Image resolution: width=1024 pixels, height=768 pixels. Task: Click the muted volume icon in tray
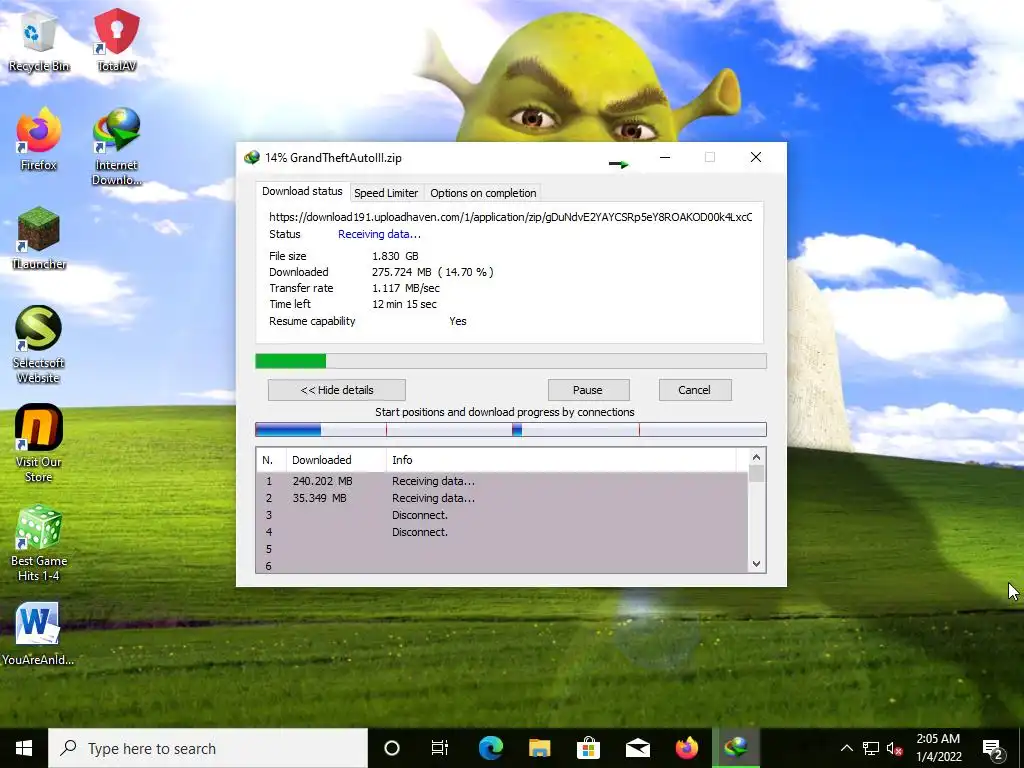pos(895,748)
